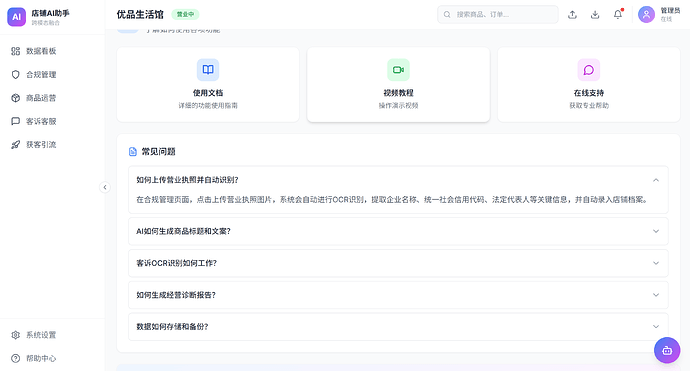The image size is (690, 371).
Task: Collapse the 如何上传营业执照 FAQ chevron
Action: pos(656,180)
